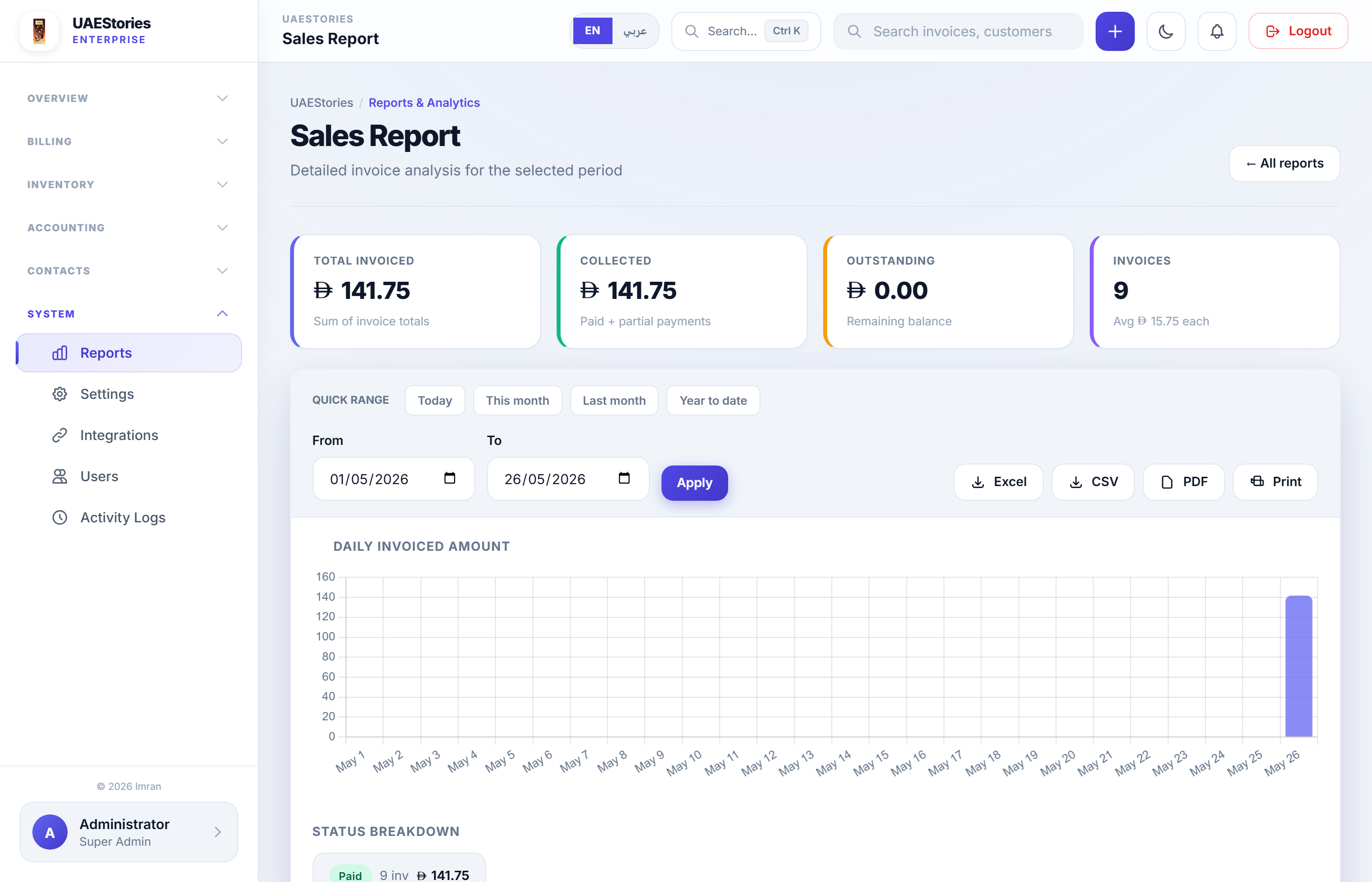1372x882 pixels.
Task: Apply the selected date range
Action: point(695,483)
